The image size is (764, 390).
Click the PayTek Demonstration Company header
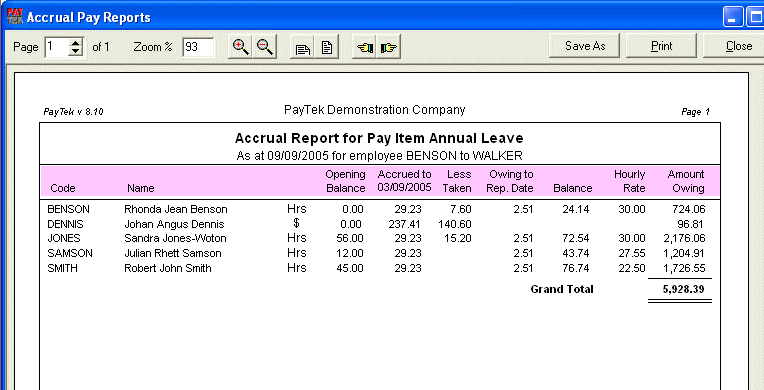375,110
